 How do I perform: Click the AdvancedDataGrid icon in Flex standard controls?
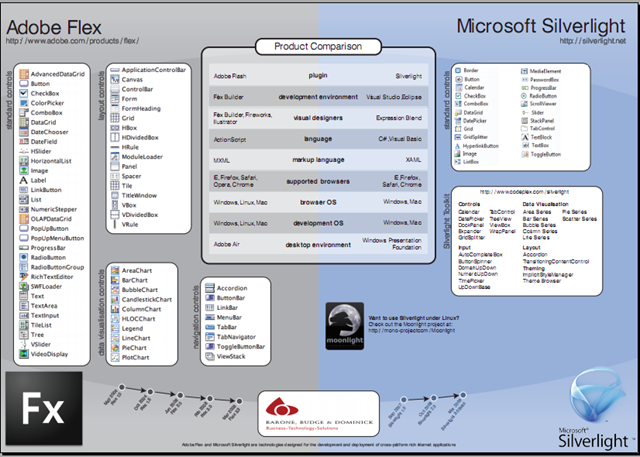(24, 74)
